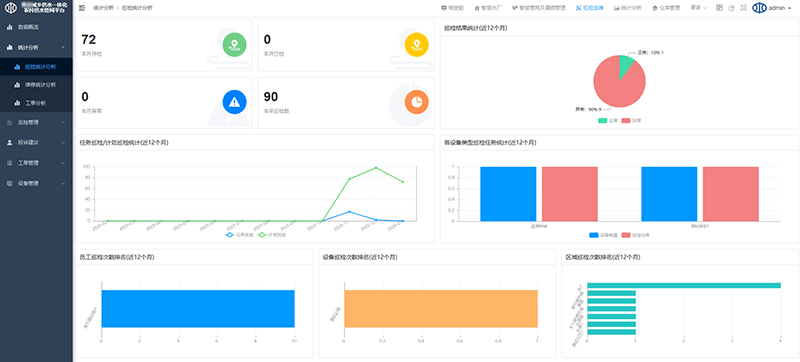Toggle the 设备数量 blue bar legend
This screenshot has height=362, width=800.
604,235
